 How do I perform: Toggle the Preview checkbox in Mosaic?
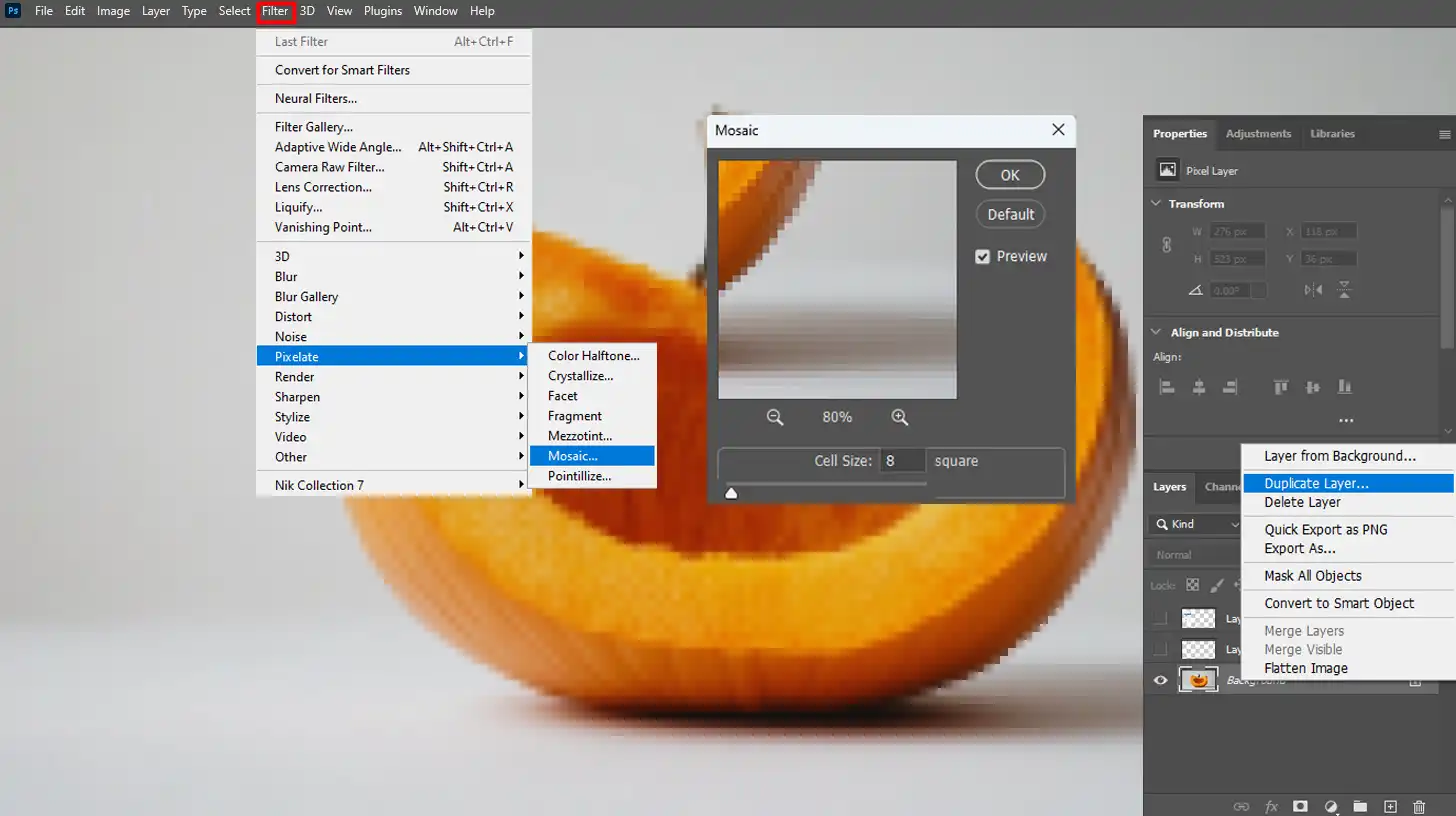(x=982, y=257)
